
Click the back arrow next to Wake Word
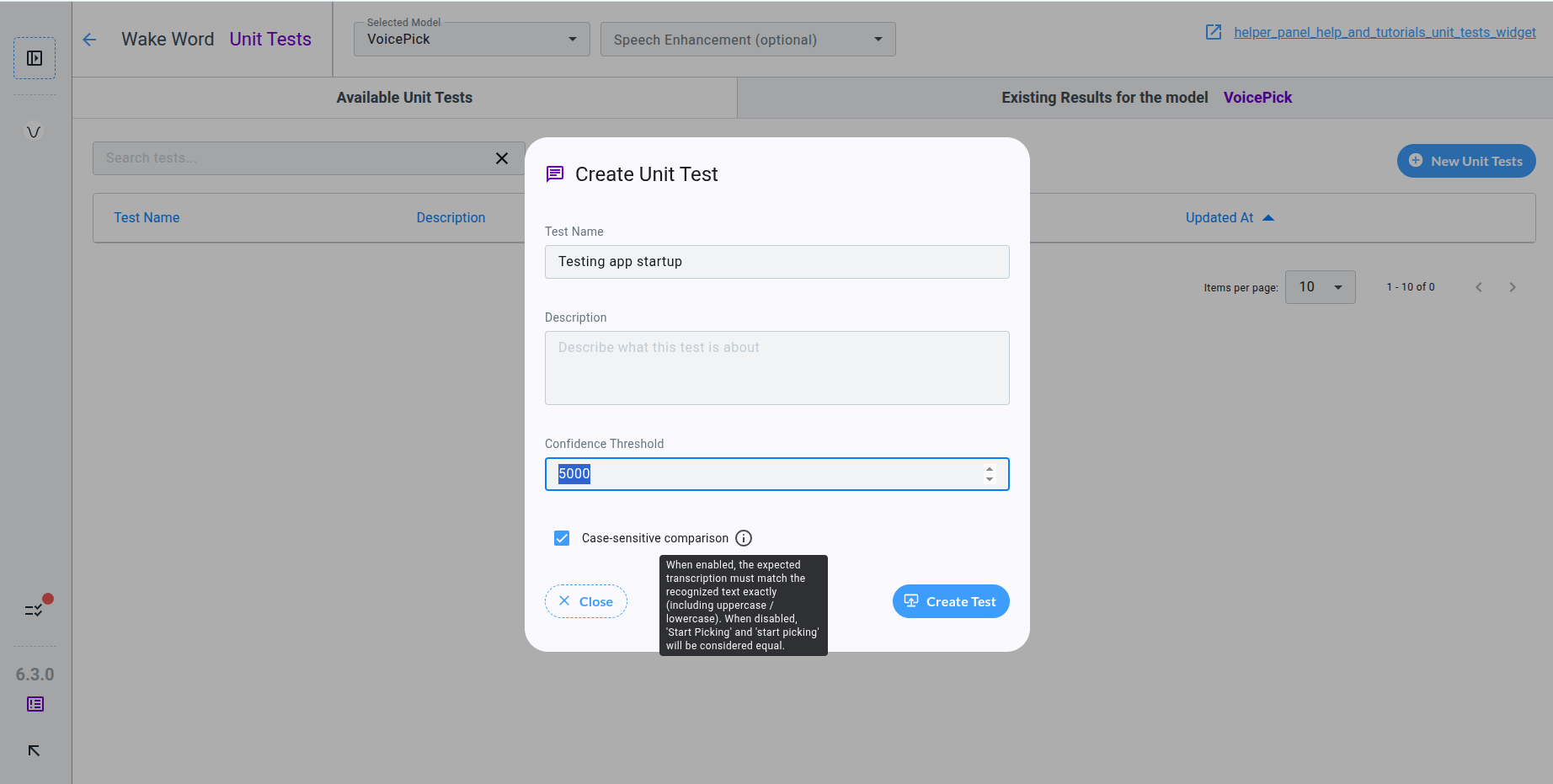coord(90,40)
